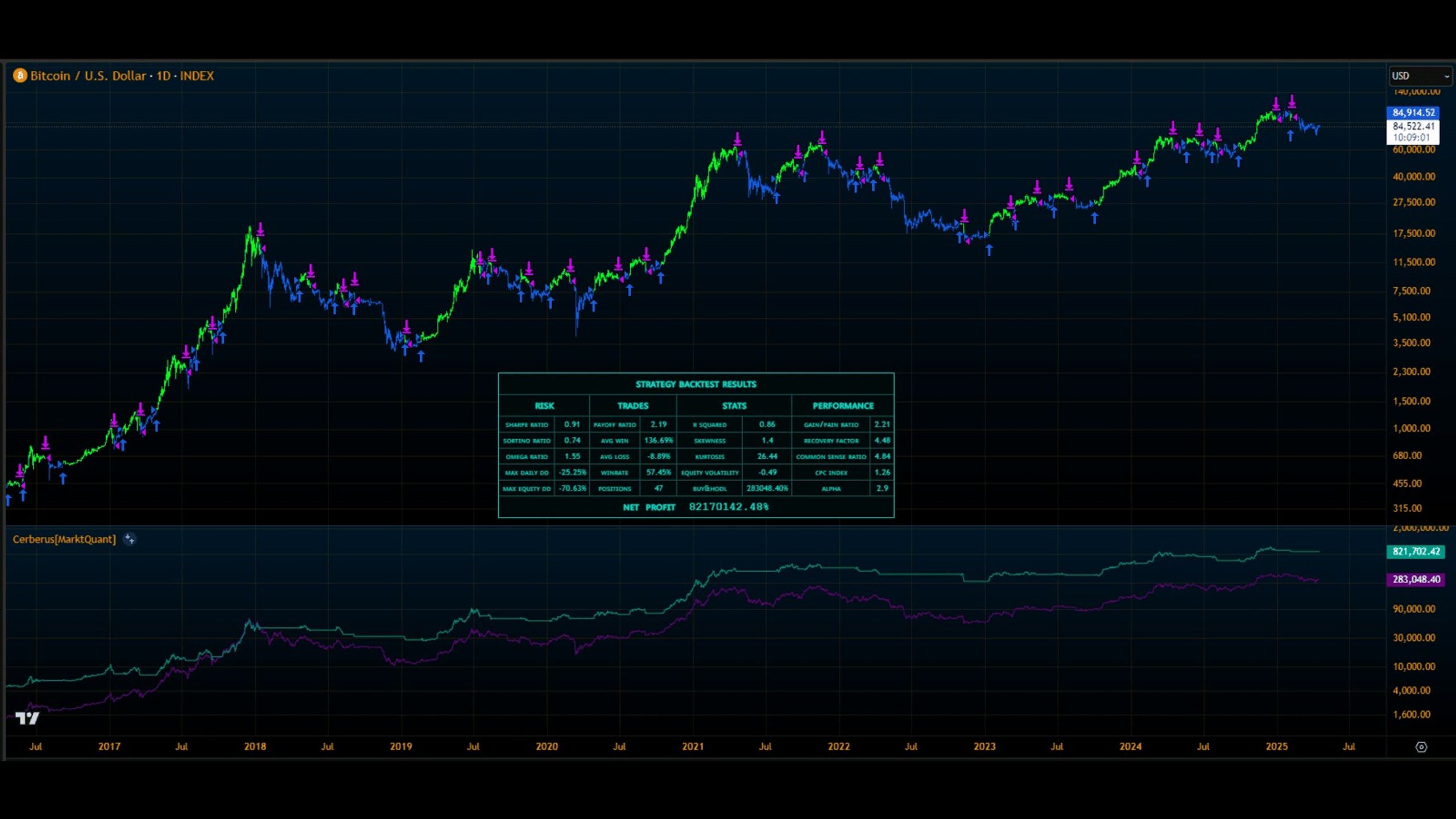Click the STATS column header
The height and width of the screenshot is (819, 1456).
tap(734, 406)
